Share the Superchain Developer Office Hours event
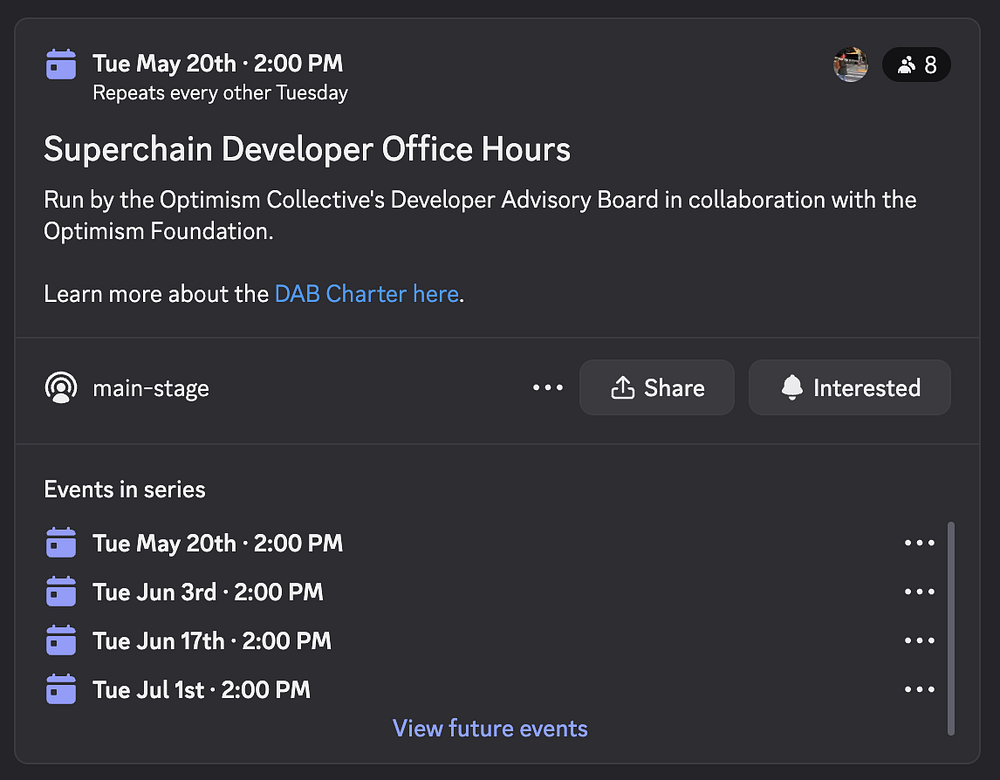This screenshot has height=780, width=1000. pyautogui.click(x=657, y=387)
